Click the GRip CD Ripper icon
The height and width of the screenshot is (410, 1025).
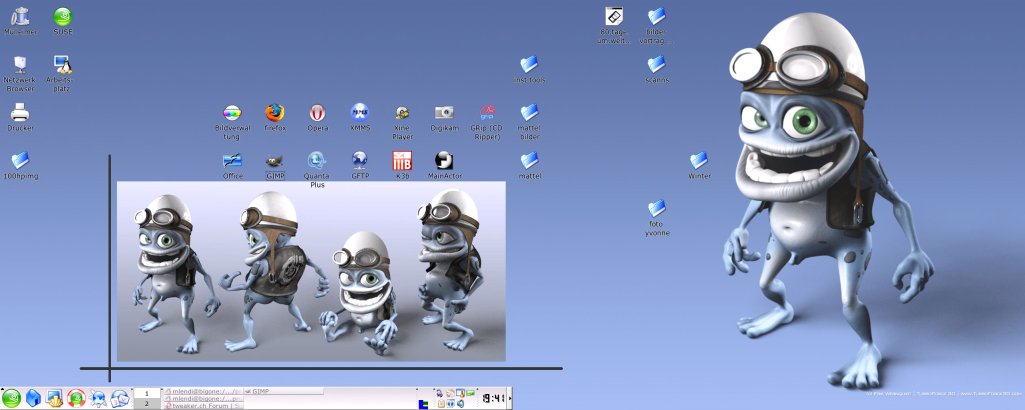[487, 113]
